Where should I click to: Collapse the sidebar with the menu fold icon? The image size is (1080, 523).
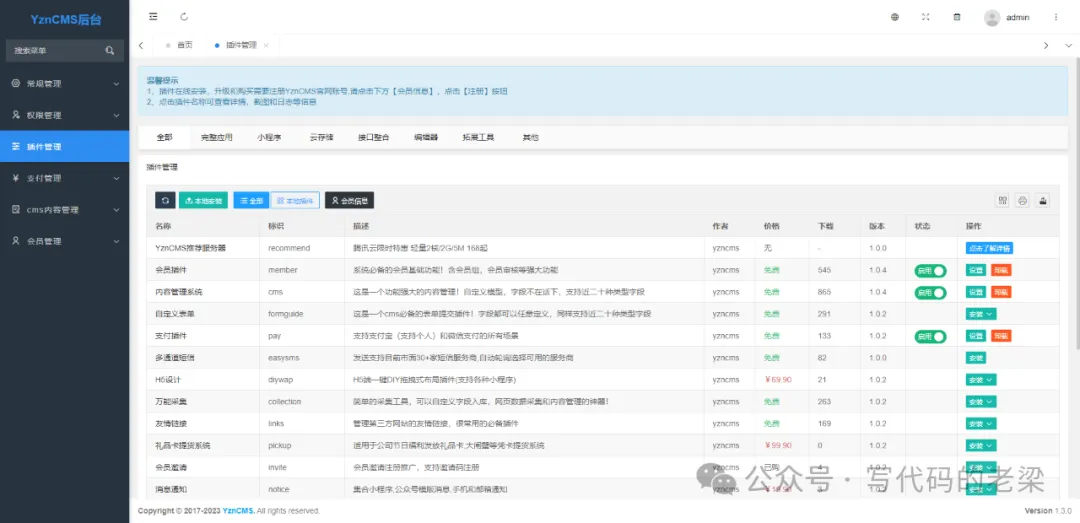153,17
